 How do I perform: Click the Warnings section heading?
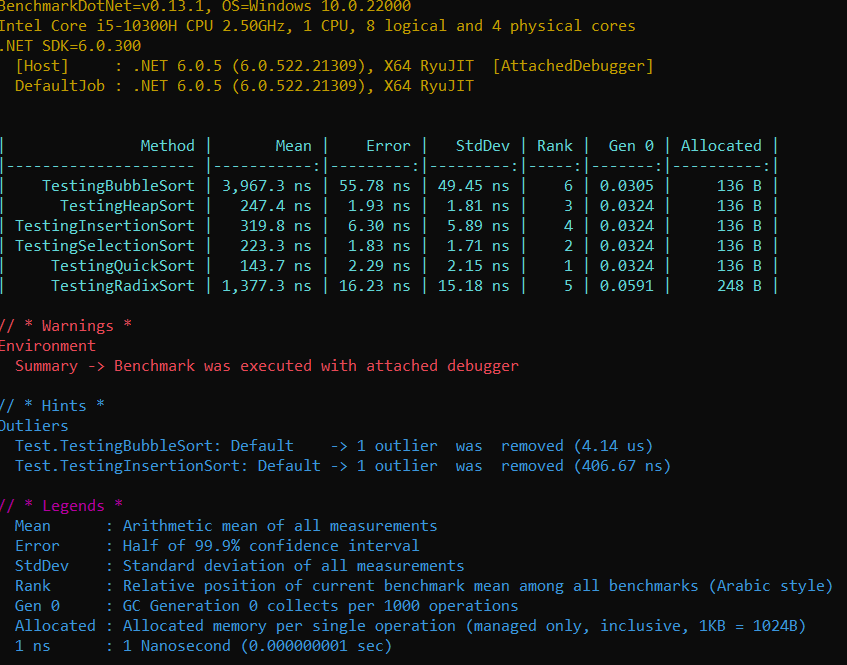click(66, 326)
